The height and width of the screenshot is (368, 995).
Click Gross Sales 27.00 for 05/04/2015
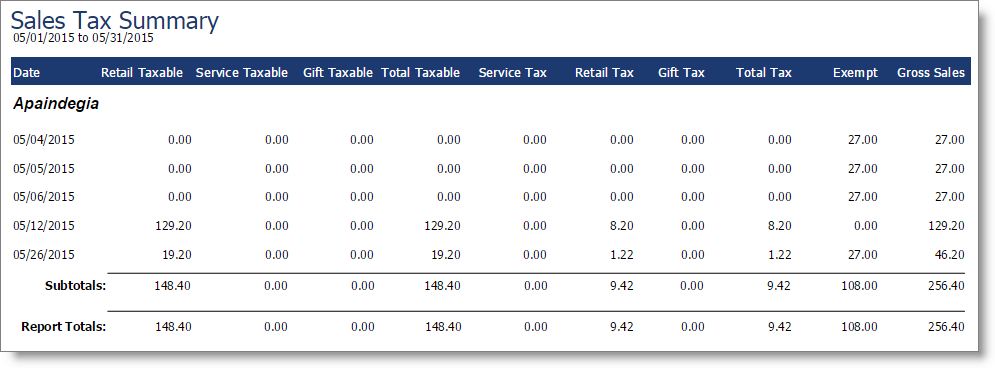[950, 140]
